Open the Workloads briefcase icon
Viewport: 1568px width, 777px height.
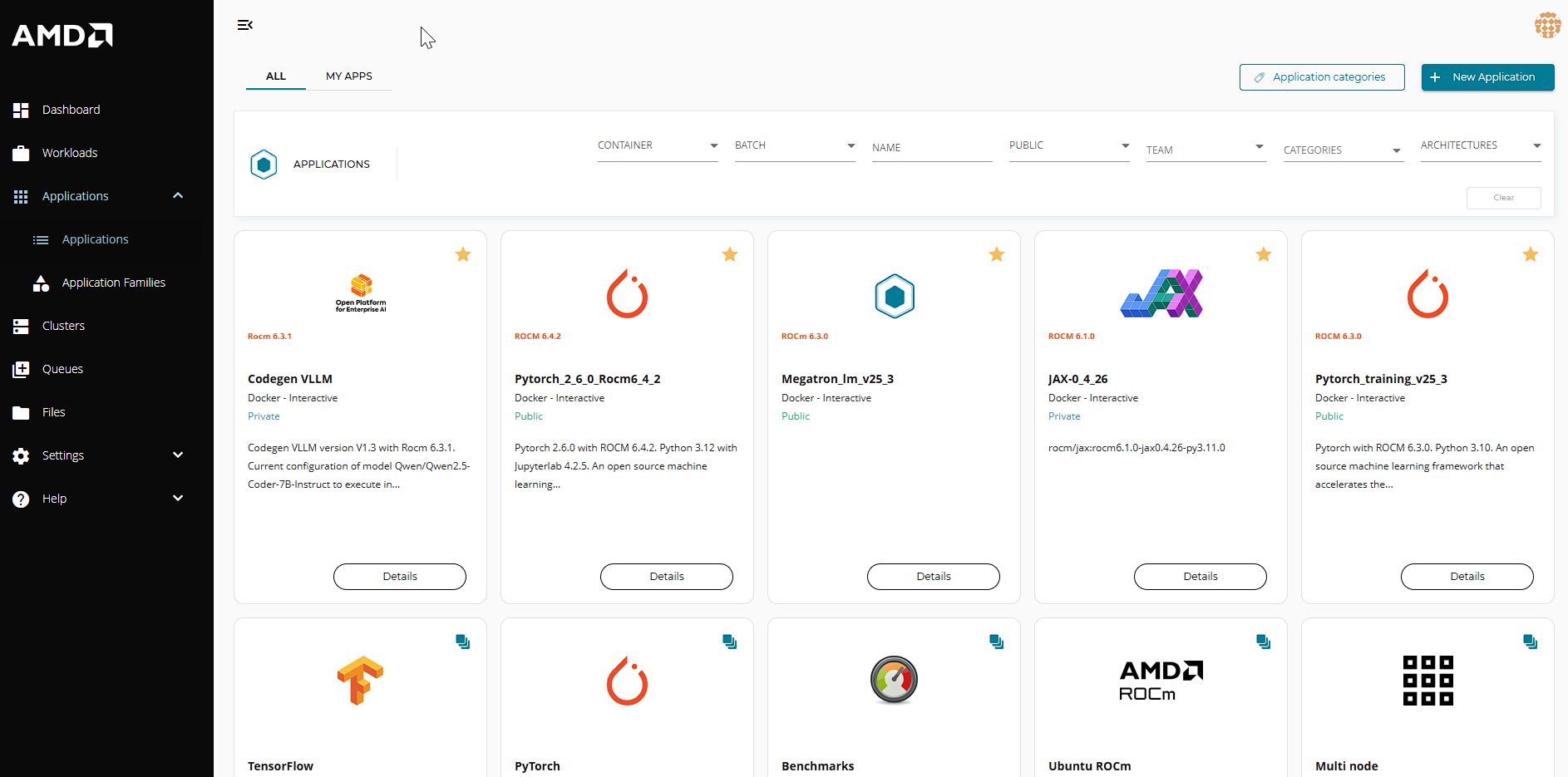(x=21, y=153)
